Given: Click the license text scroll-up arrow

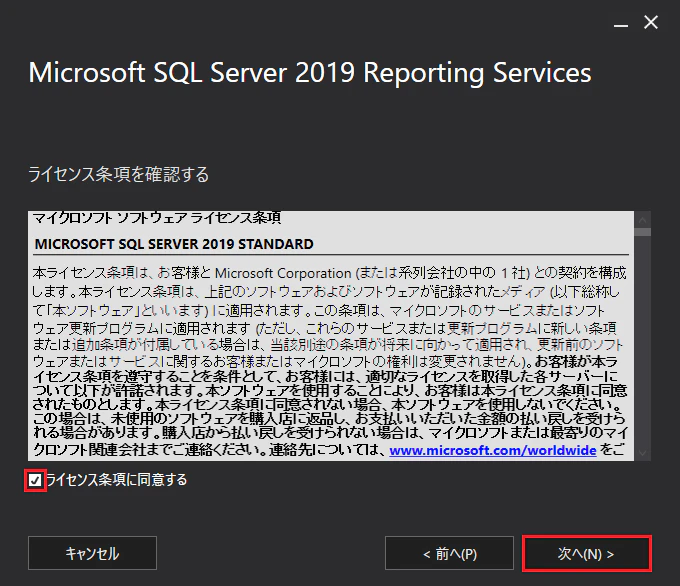Looking at the screenshot, I should pos(643,220).
